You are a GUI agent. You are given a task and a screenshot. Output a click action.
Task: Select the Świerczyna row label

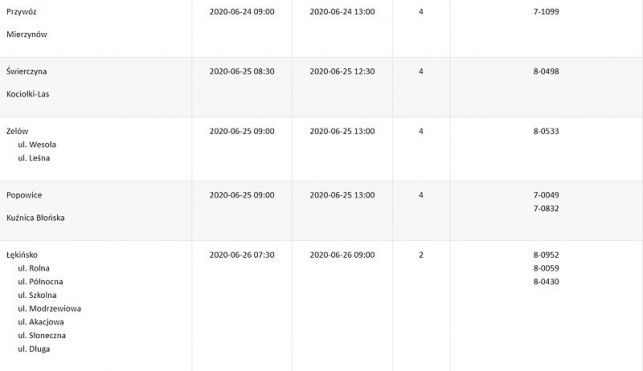[x=27, y=71]
